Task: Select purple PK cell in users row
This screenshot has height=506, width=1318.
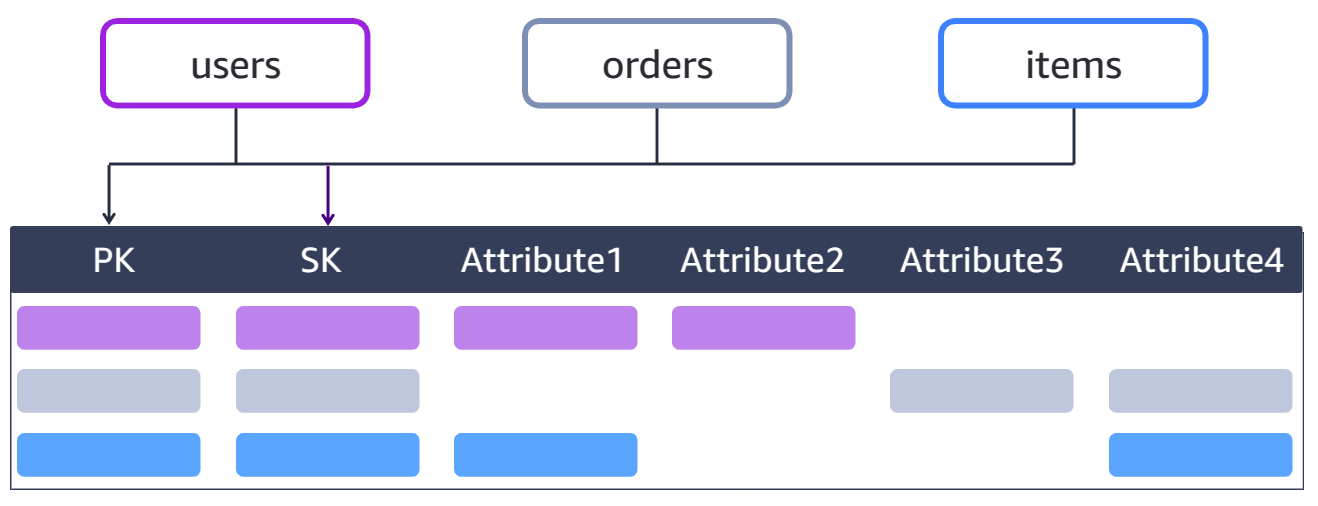Action: pos(109,328)
